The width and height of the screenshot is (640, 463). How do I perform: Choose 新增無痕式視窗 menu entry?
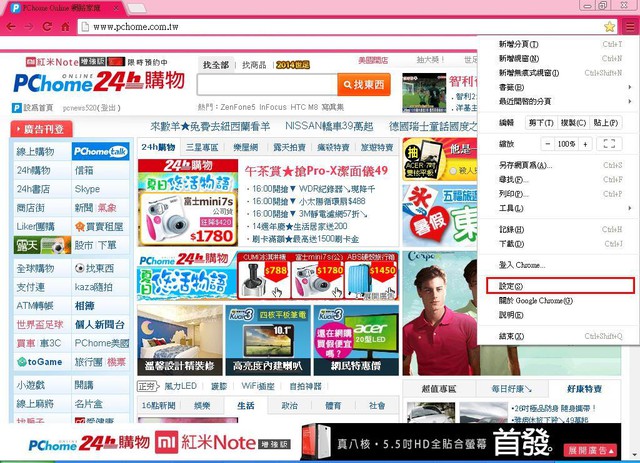click(560, 73)
